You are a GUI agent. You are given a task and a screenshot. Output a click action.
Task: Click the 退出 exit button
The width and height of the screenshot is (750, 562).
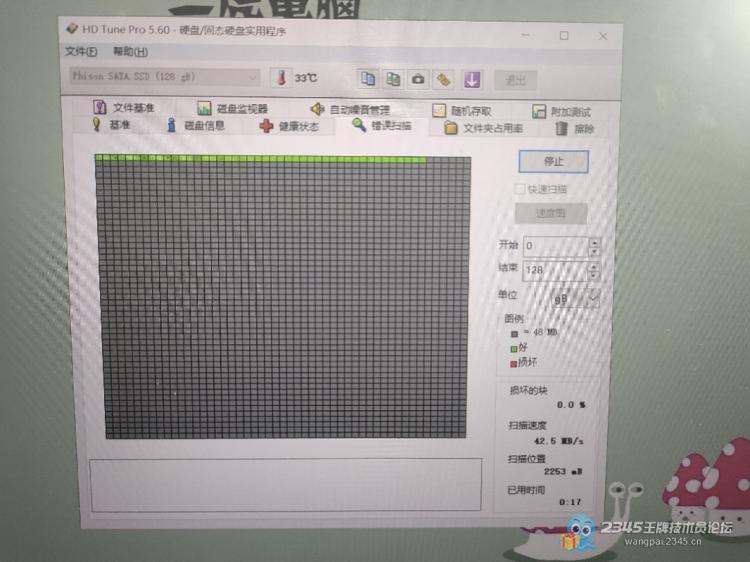(515, 80)
